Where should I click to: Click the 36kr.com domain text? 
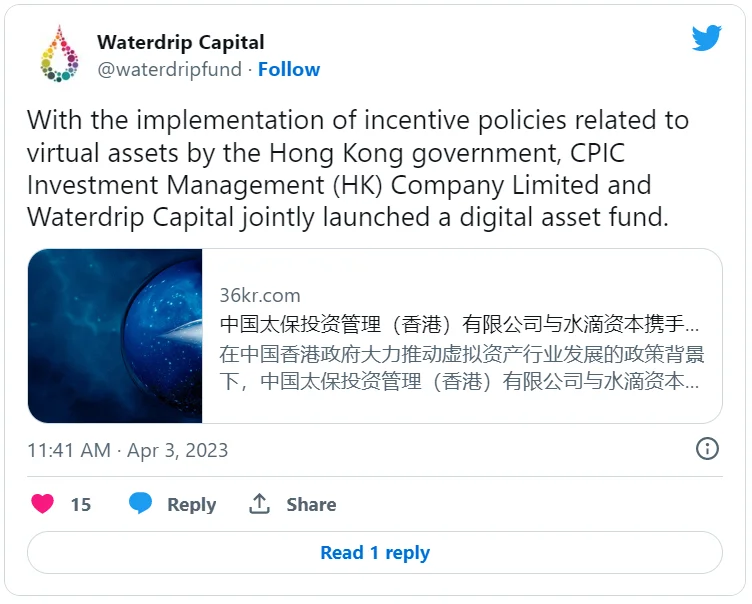tap(260, 296)
